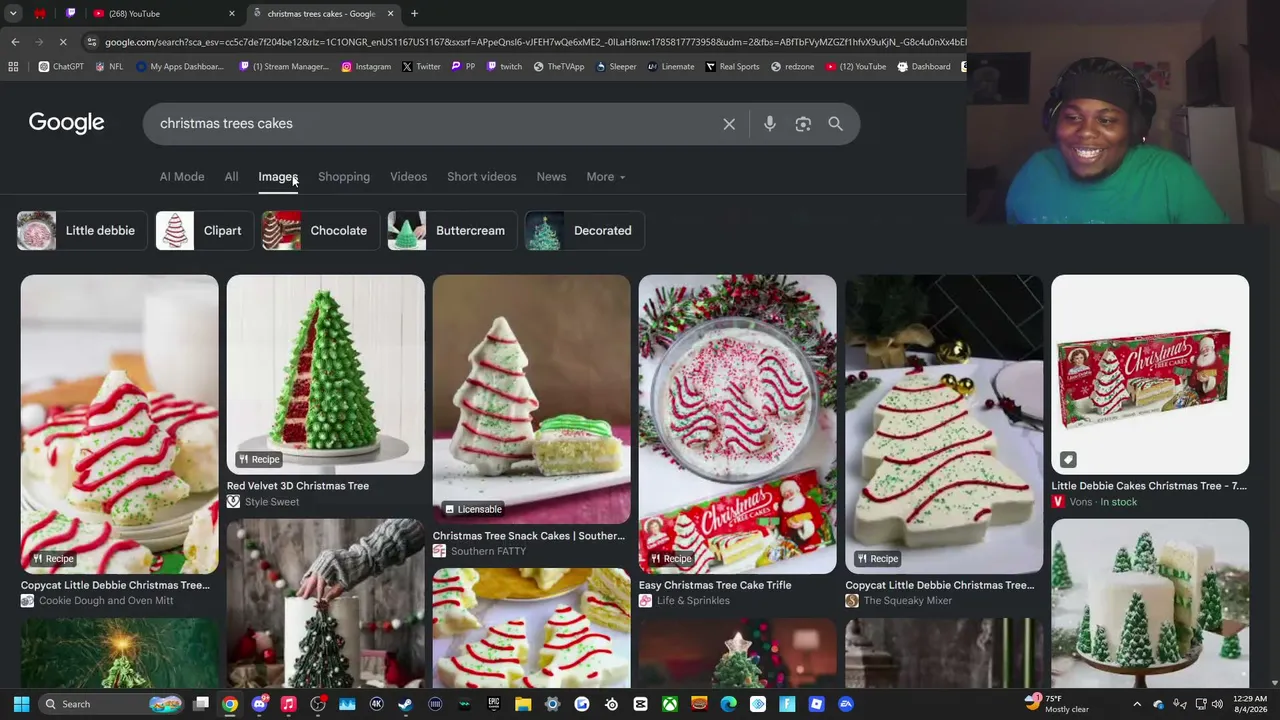Open Google Lens search by image
The height and width of the screenshot is (720, 1280).
803,124
